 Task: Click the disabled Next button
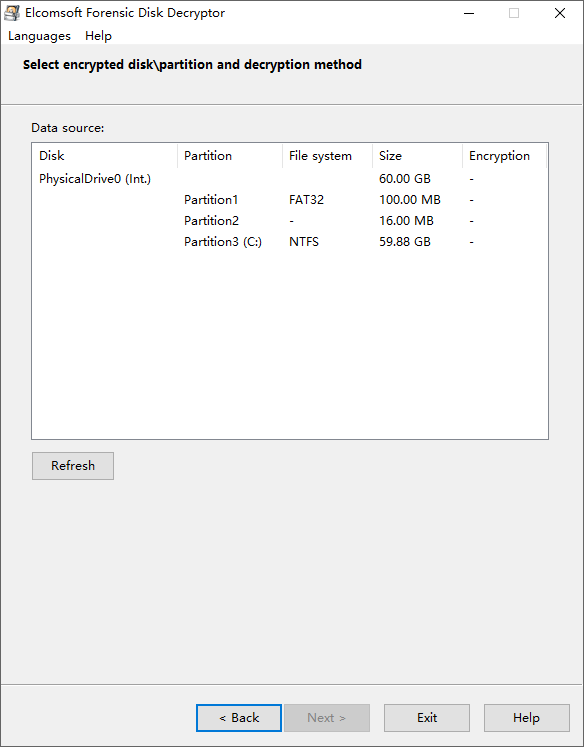327,717
